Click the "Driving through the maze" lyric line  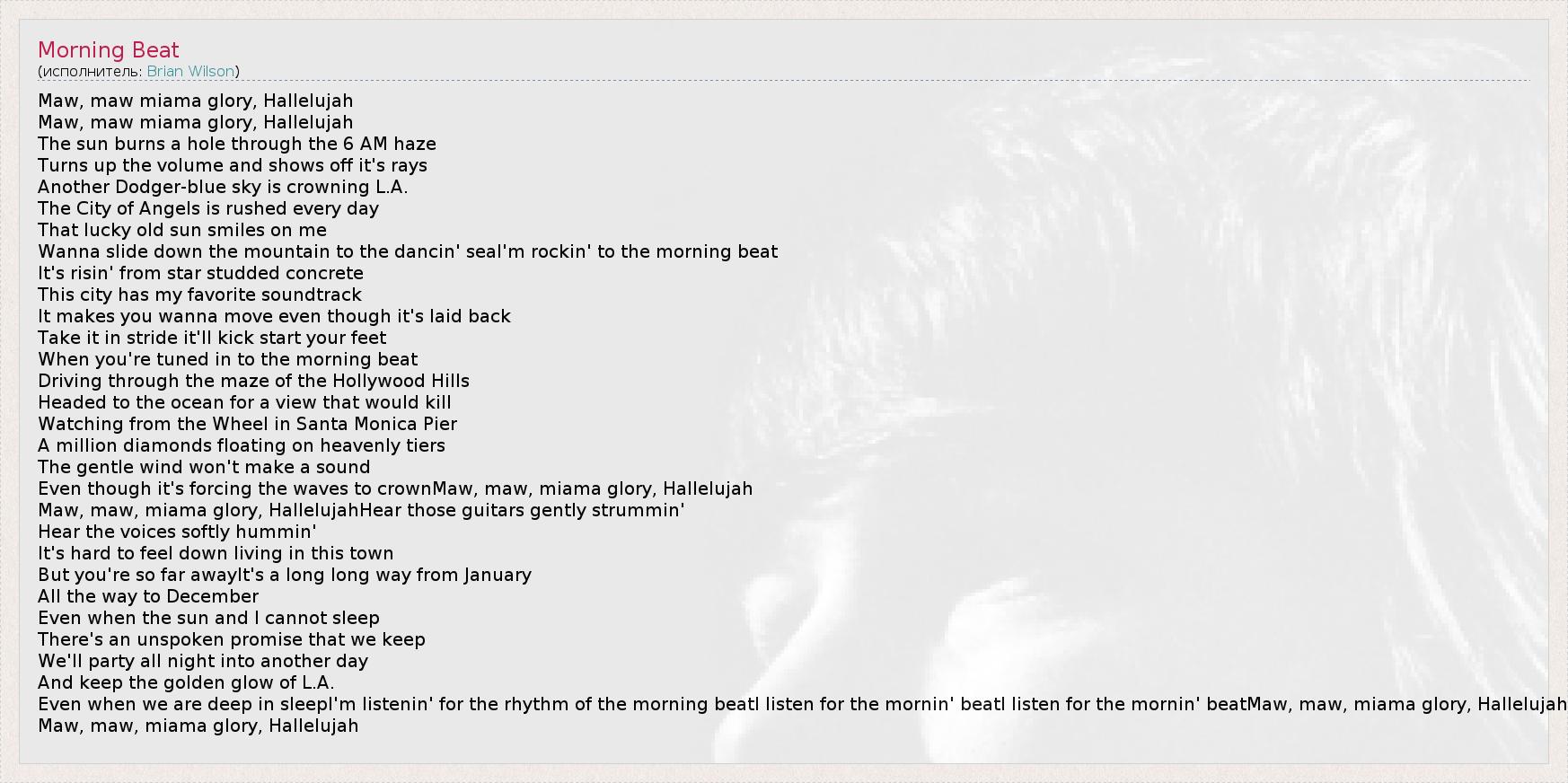[253, 381]
